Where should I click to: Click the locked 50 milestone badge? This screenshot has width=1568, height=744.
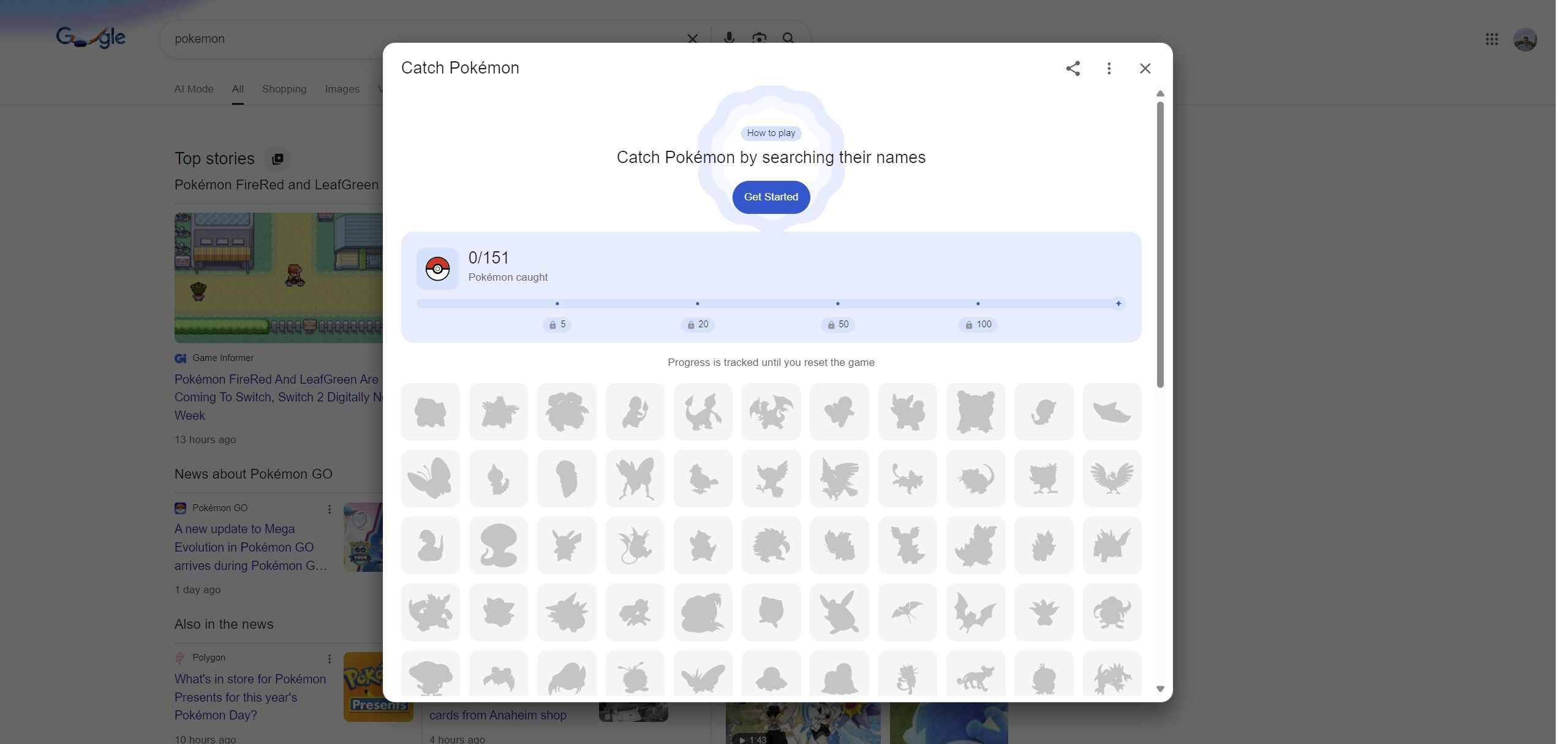coord(837,324)
